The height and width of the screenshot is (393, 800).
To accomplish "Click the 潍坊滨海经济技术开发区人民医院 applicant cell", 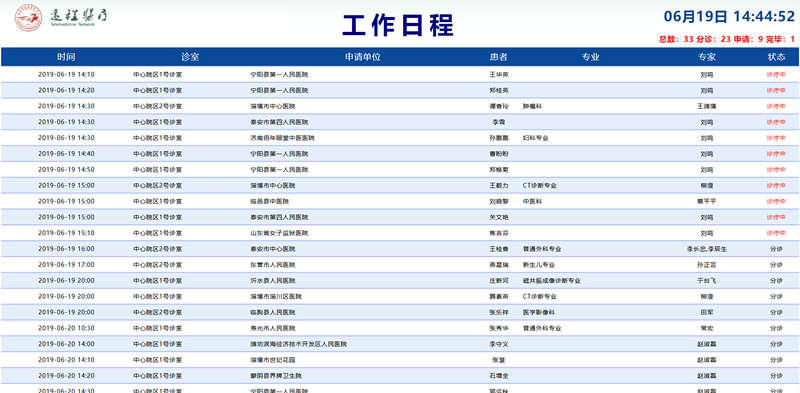I will pyautogui.click(x=298, y=344).
